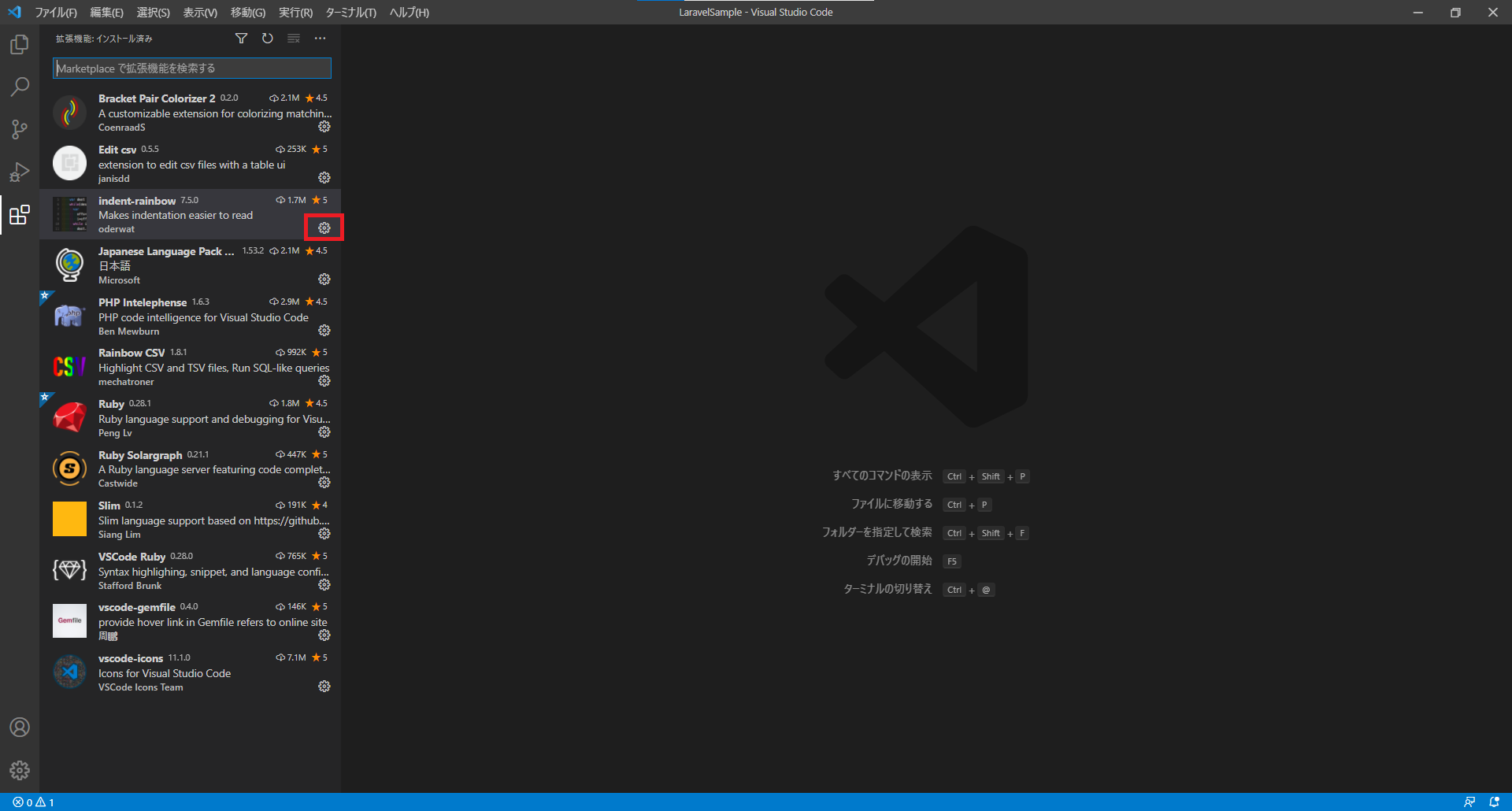Open the ヘルプ(H) menu
Screen dimensions: 1512x811
409,13
